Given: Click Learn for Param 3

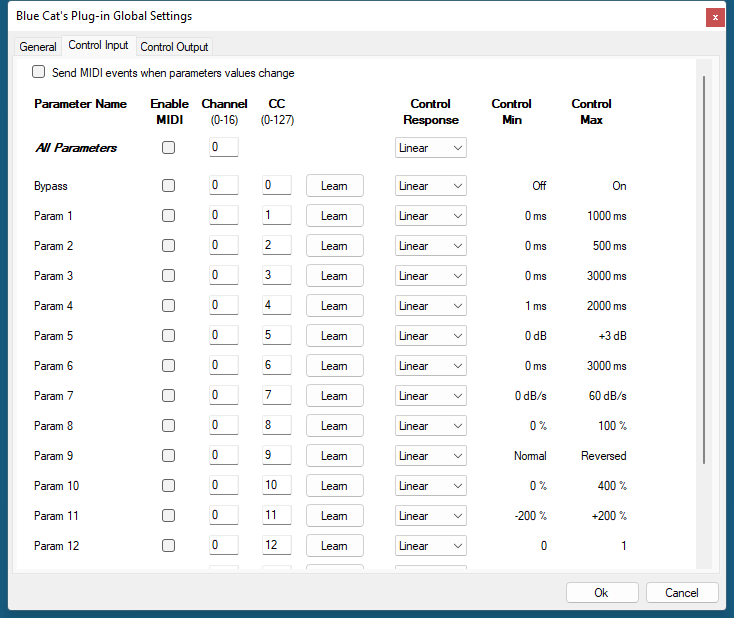Looking at the screenshot, I should [x=335, y=276].
